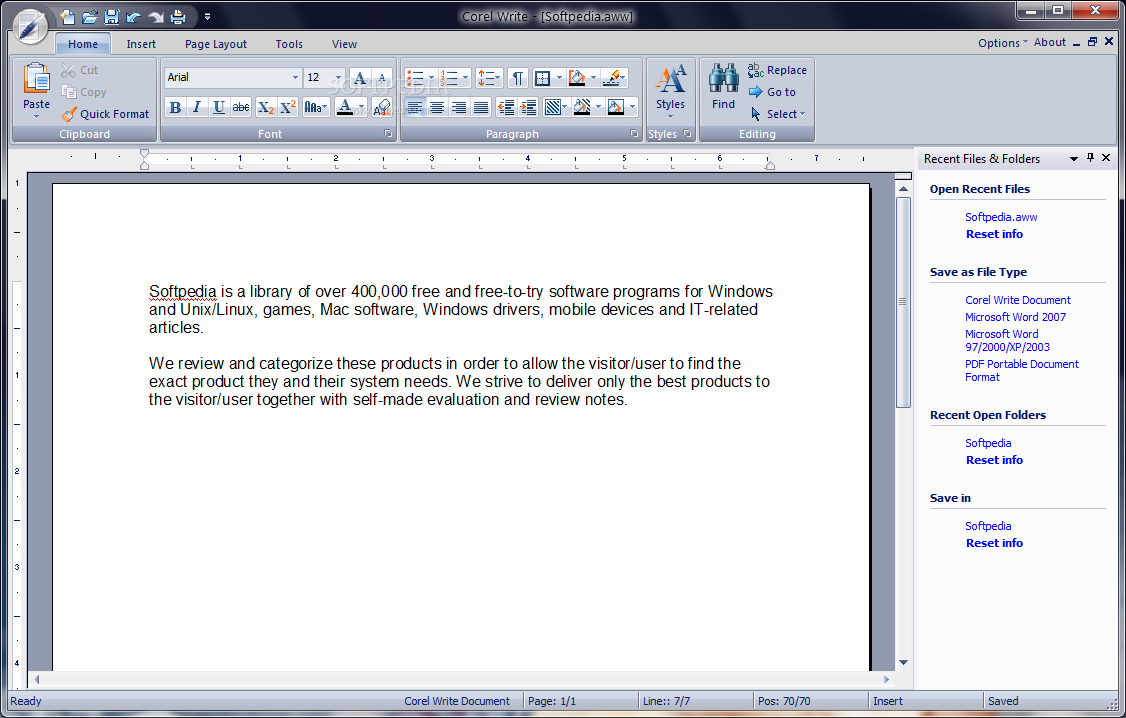Close the Recent Files & Folders panel
Viewport: 1126px width, 718px height.
pyautogui.click(x=1106, y=158)
